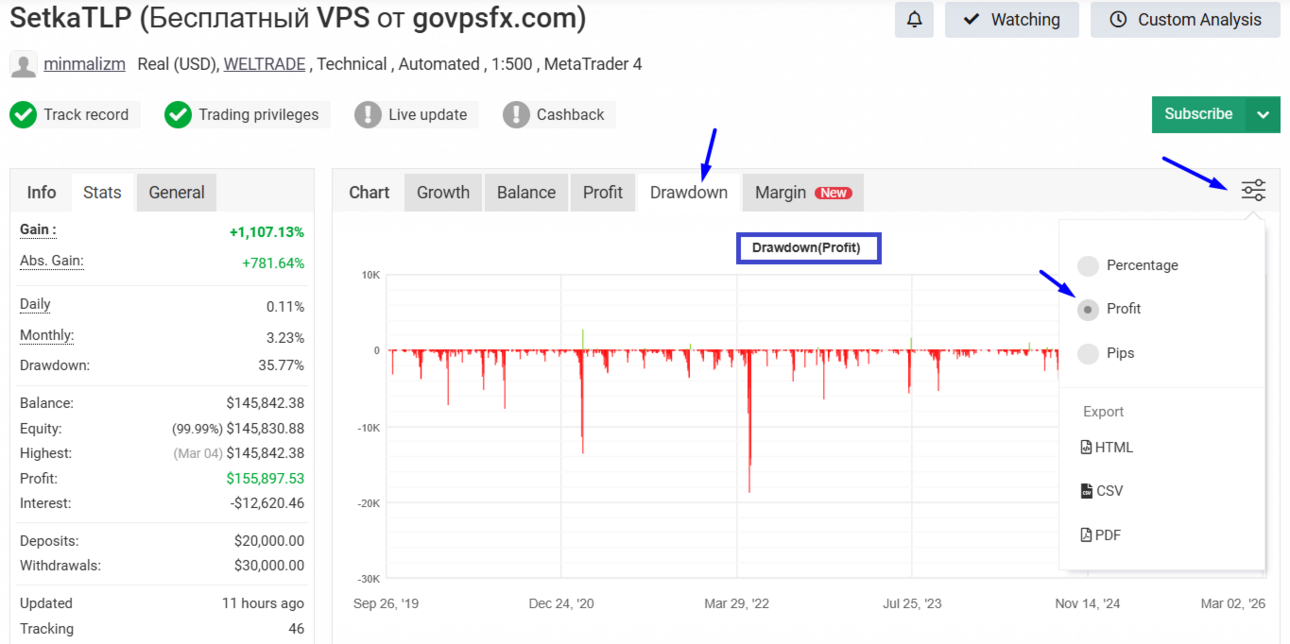This screenshot has width=1290, height=644.
Task: Click the Live update warning icon
Action: pos(368,115)
